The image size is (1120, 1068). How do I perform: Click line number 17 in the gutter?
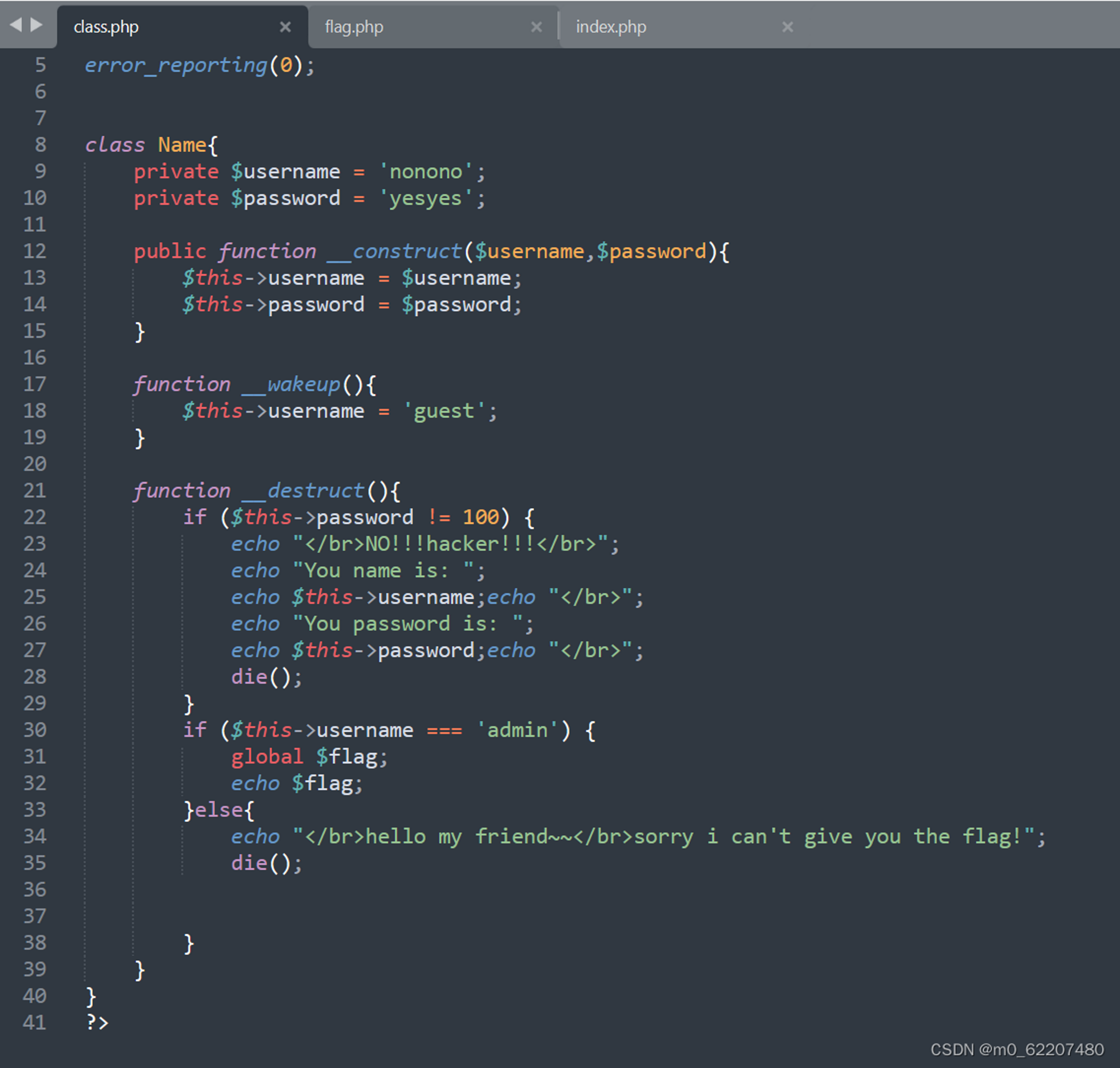[x=34, y=384]
